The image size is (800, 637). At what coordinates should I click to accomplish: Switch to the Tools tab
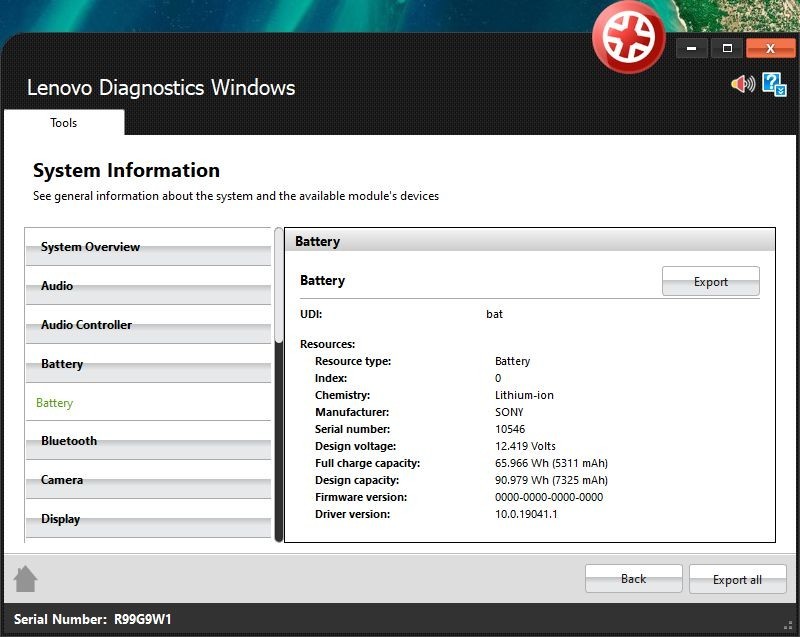(64, 122)
